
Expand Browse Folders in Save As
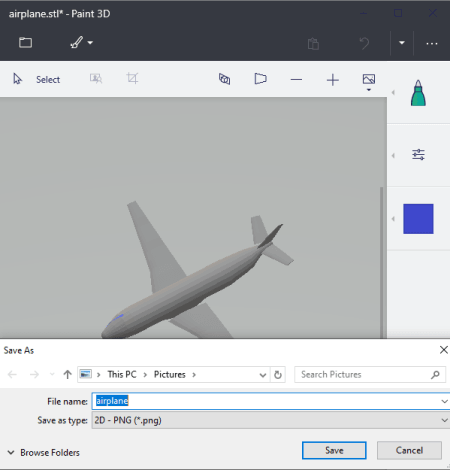click(x=43, y=452)
